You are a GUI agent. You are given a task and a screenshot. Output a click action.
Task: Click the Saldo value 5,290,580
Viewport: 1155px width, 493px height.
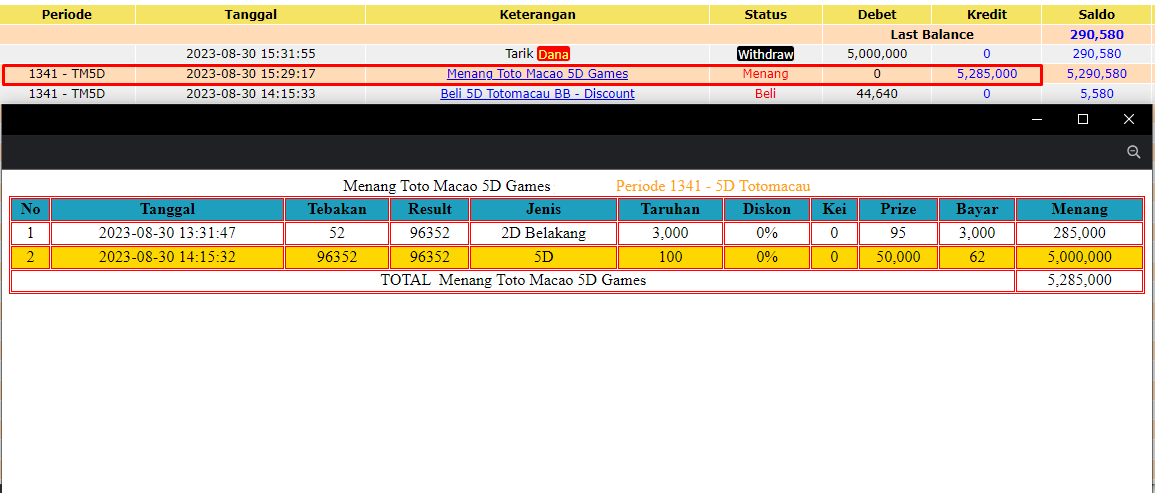point(1097,74)
